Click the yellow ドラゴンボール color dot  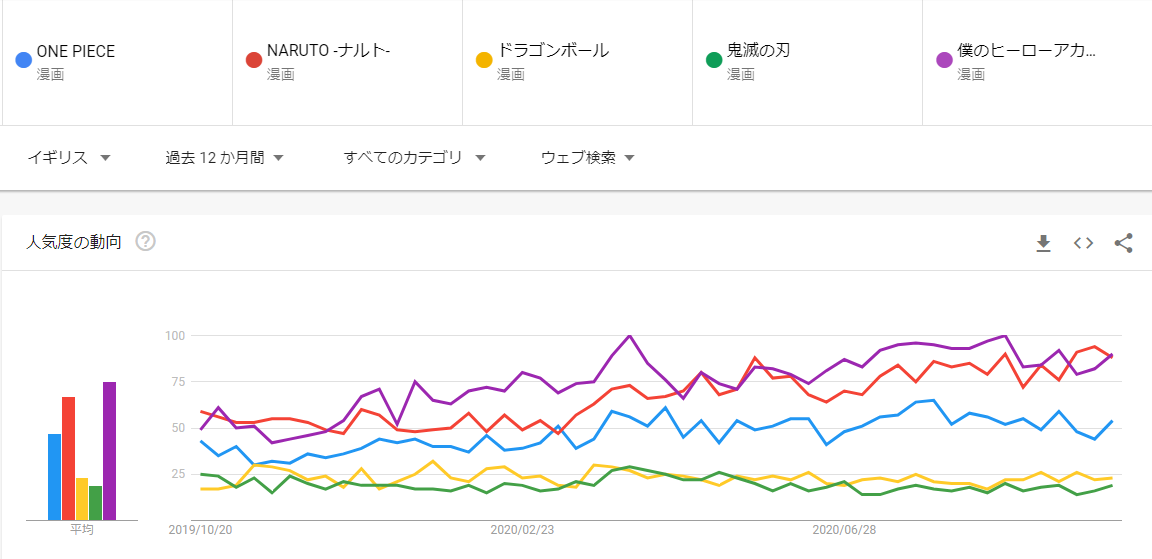click(484, 60)
